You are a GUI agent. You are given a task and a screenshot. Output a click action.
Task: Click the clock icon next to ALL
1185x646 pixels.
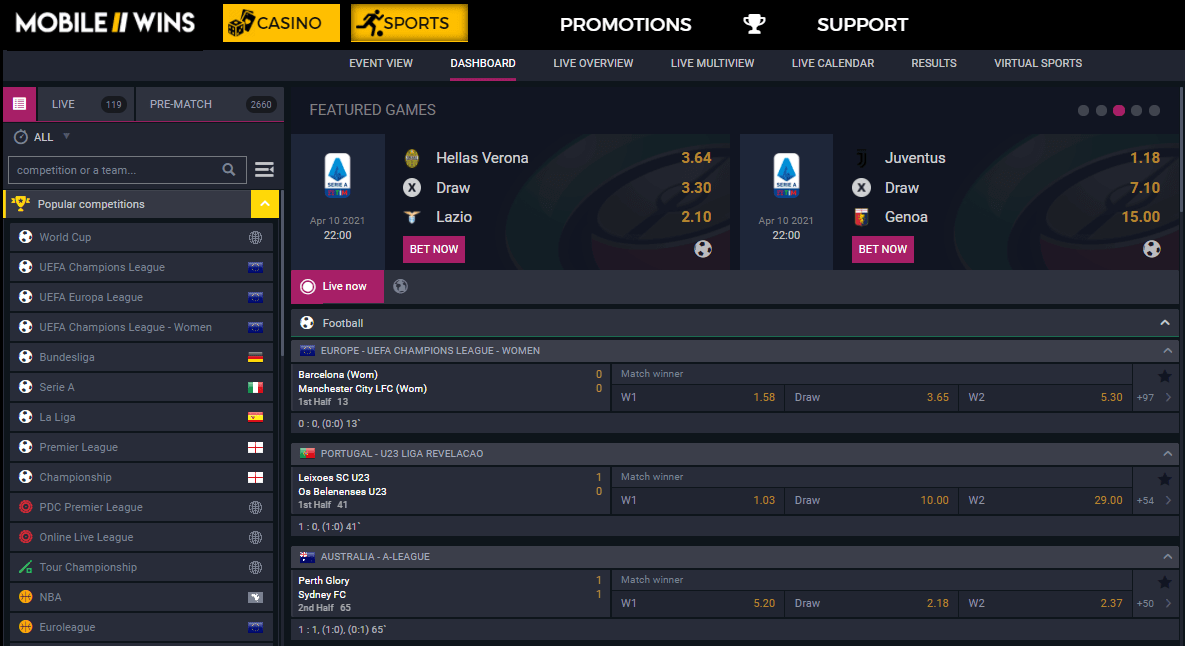coord(21,137)
